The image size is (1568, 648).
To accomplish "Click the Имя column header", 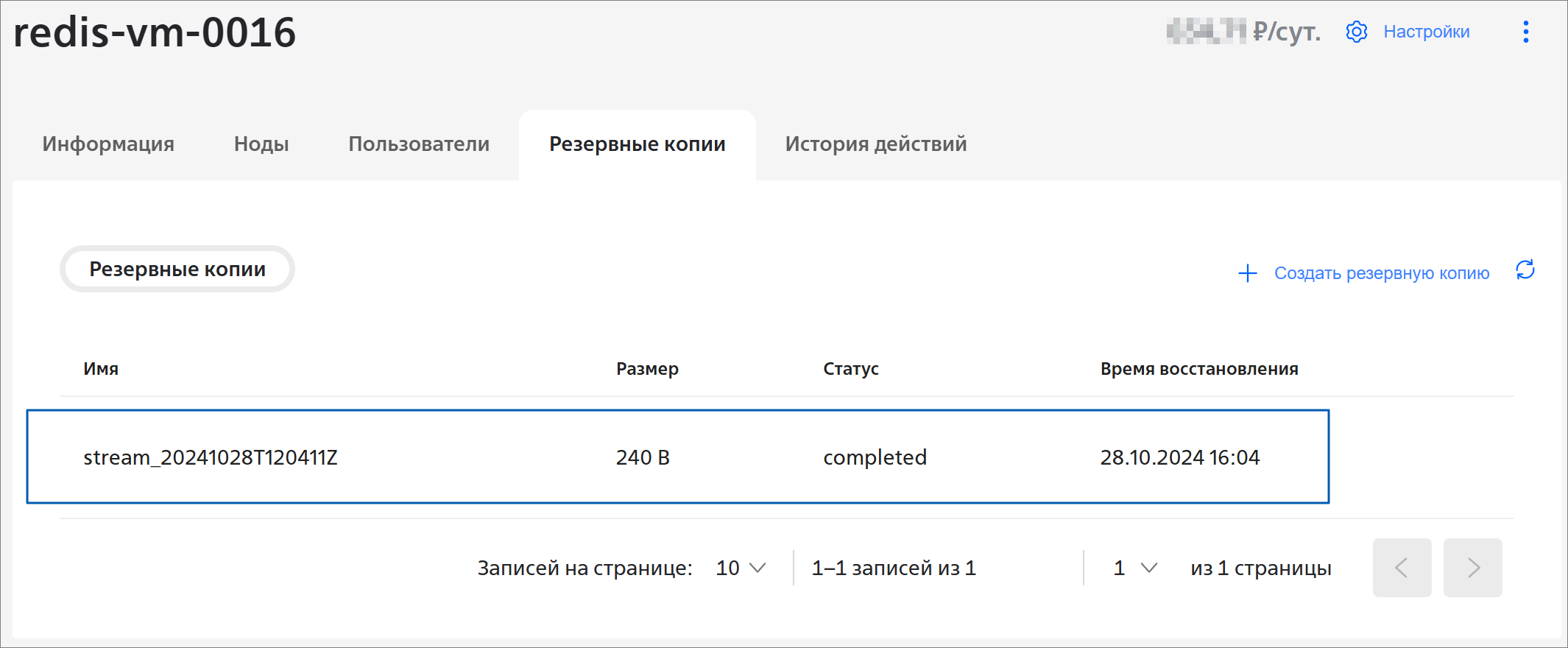I will pyautogui.click(x=101, y=369).
